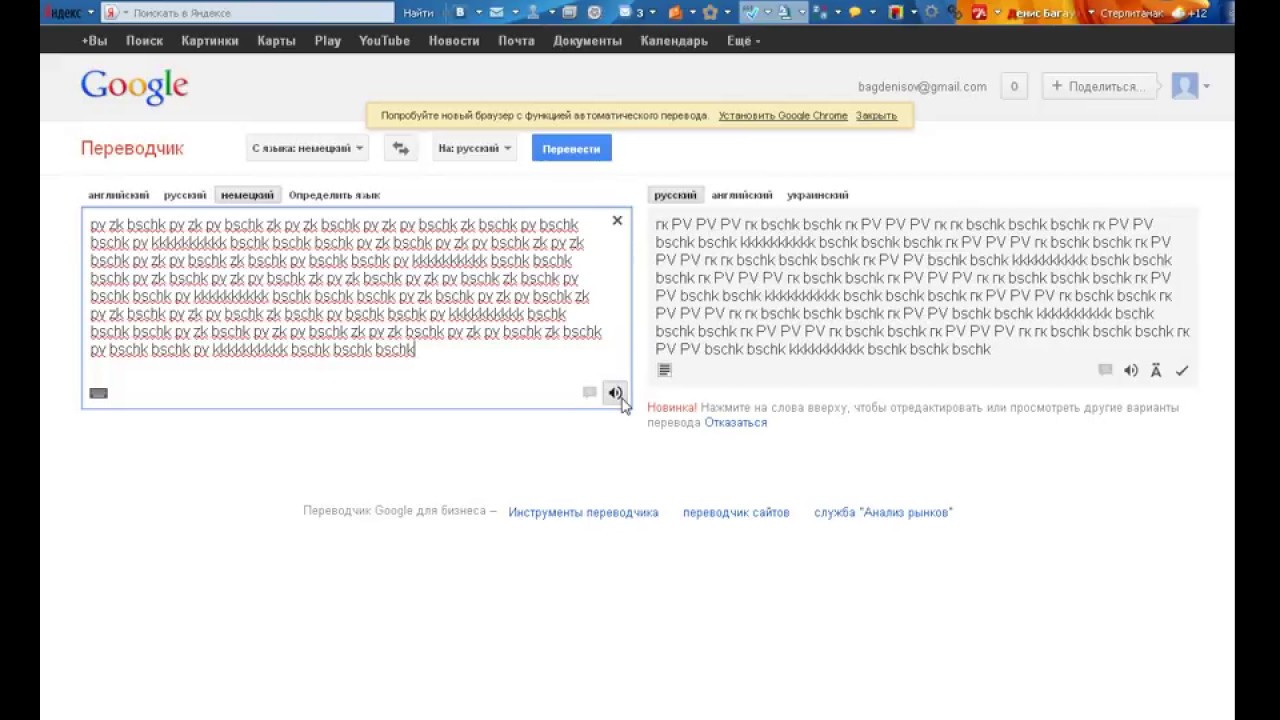Open Карты in the Google bar

276,41
